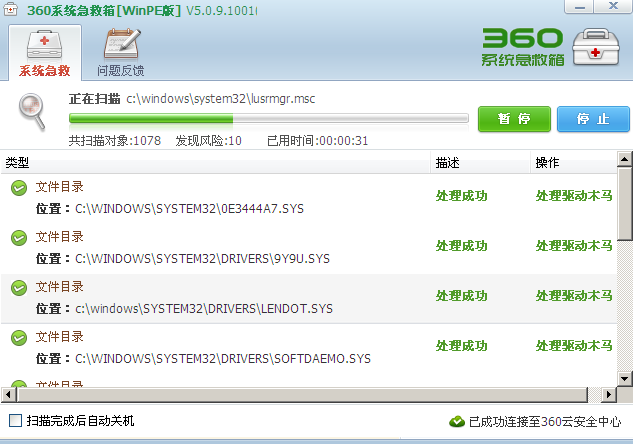Click 处理驱动木马 in the LENDOT.SYS row
633x444 pixels.
[x=574, y=296]
